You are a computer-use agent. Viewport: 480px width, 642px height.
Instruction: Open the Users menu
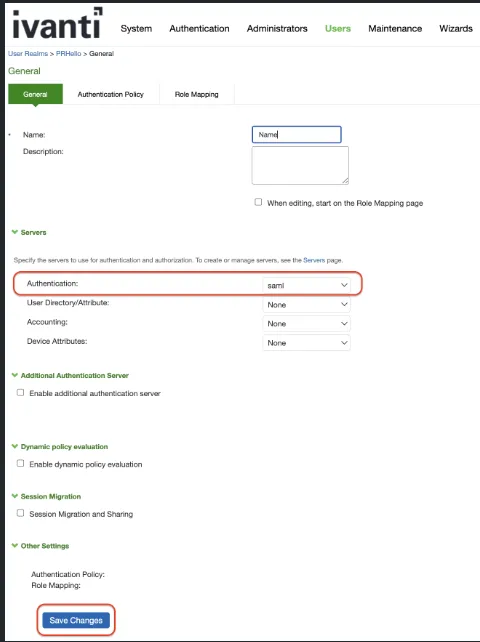(338, 29)
